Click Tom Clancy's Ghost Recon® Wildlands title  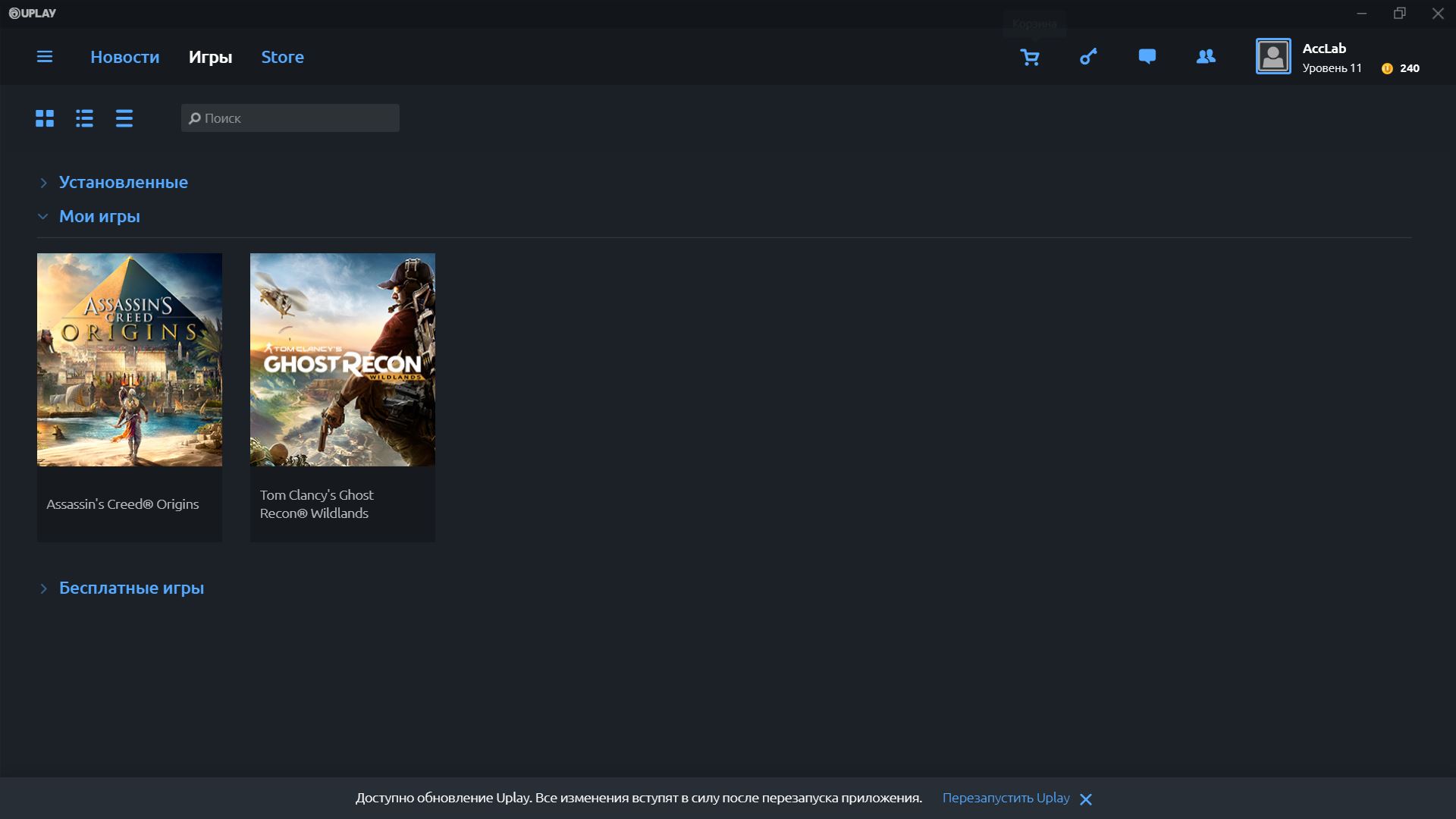(317, 504)
